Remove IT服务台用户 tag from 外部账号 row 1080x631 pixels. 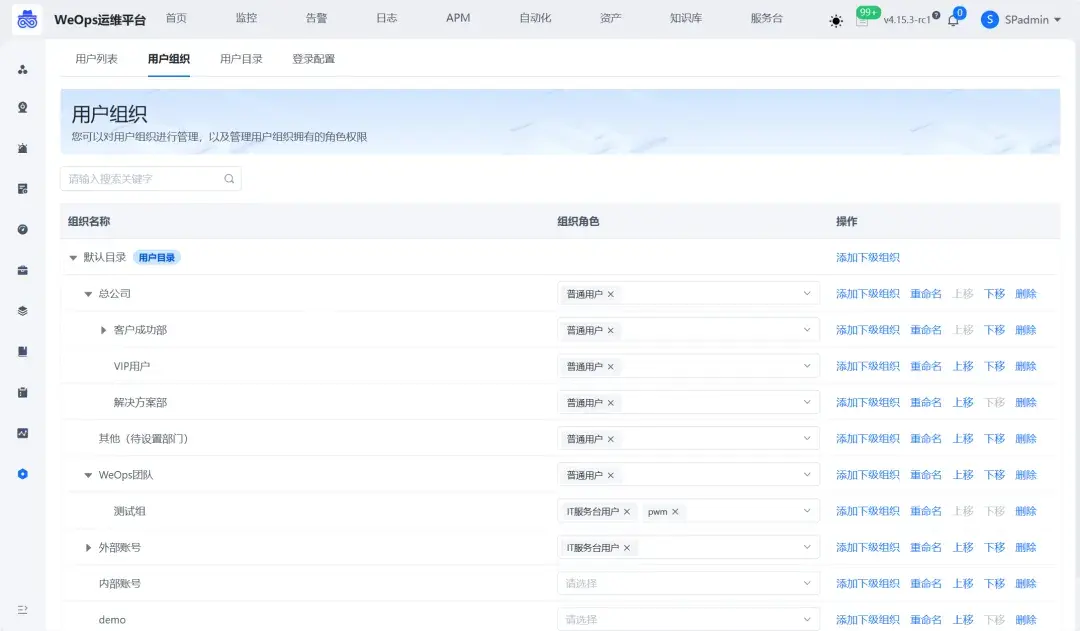(x=627, y=548)
